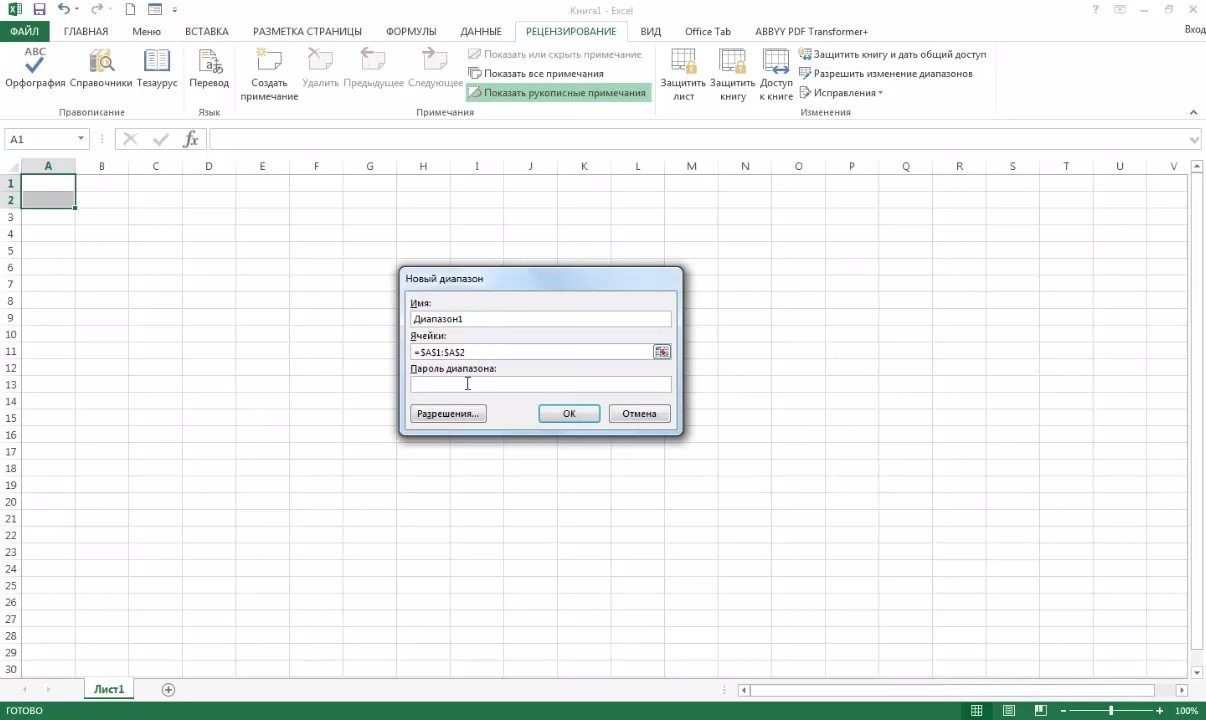This screenshot has width=1206, height=720.
Task: Click Защитить лист to protect the sheet
Action: pyautogui.click(x=682, y=75)
